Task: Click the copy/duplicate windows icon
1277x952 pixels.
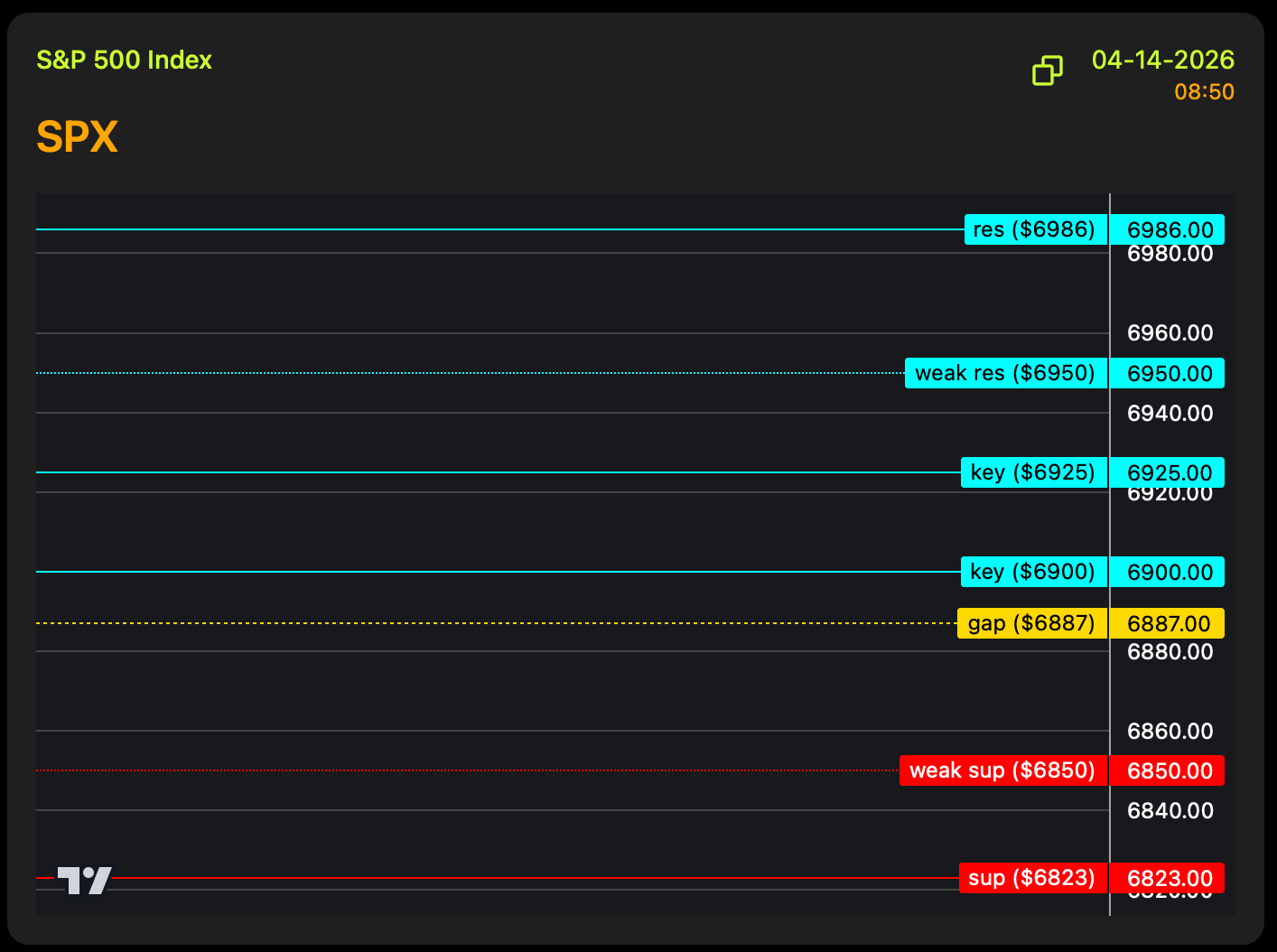Action: (1048, 70)
